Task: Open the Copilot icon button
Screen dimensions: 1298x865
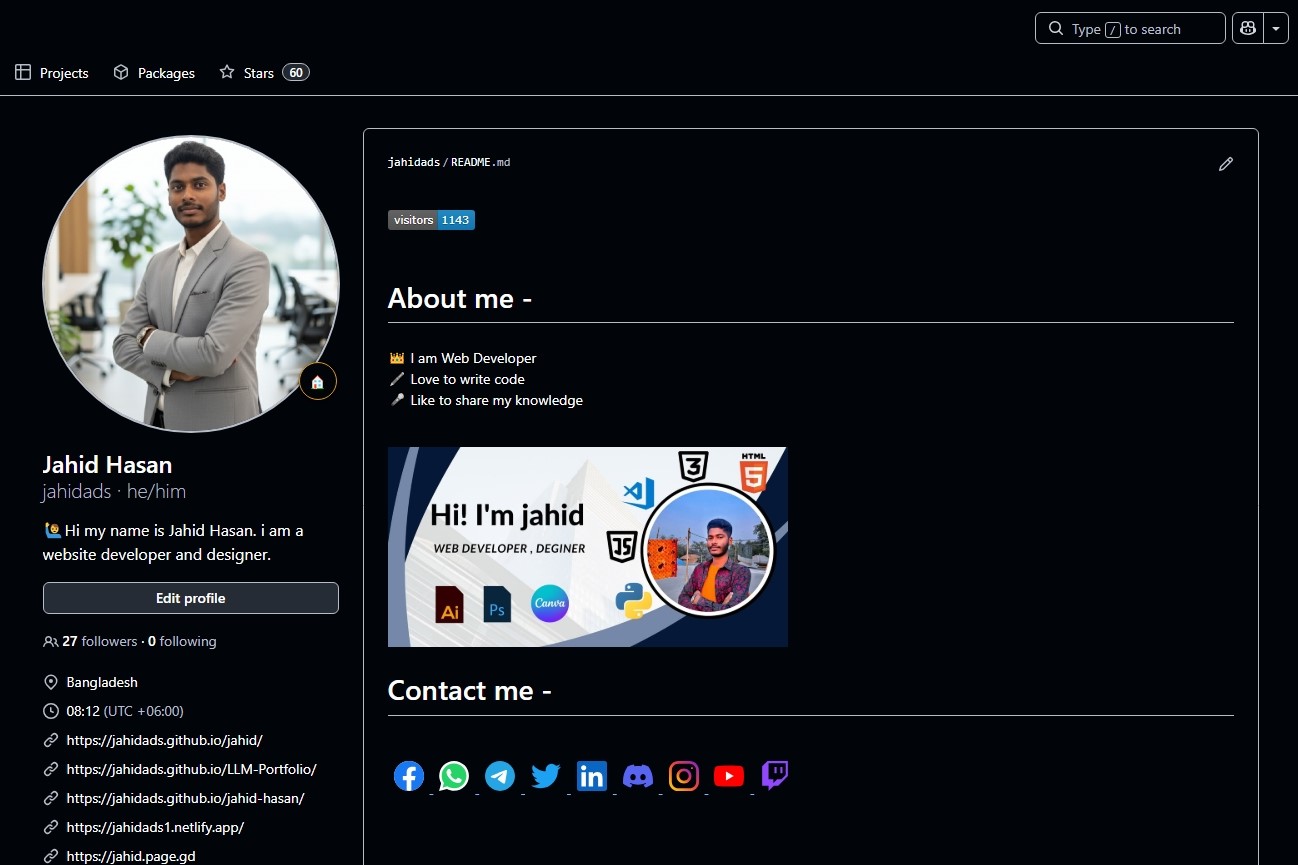Action: pyautogui.click(x=1247, y=29)
